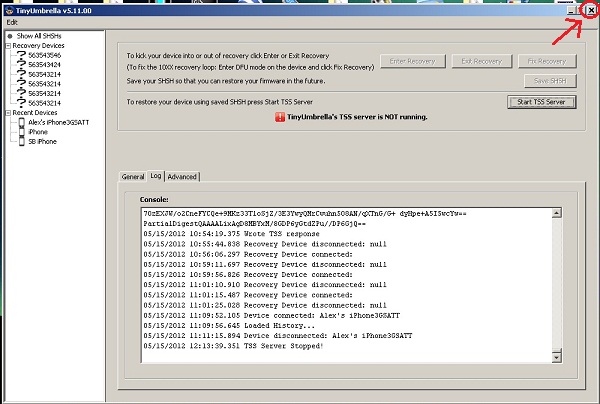This screenshot has height=404, width=600.
Task: Click 'Save your SHSH so that you can restore' text
Action: click(x=226, y=81)
